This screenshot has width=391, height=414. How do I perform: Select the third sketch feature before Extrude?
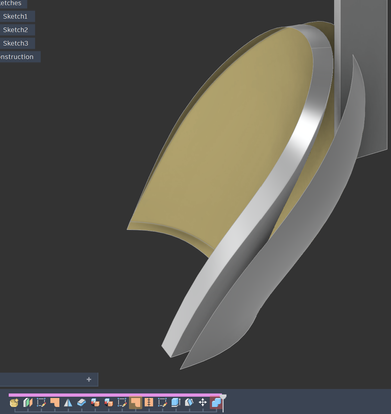[x=162, y=403]
